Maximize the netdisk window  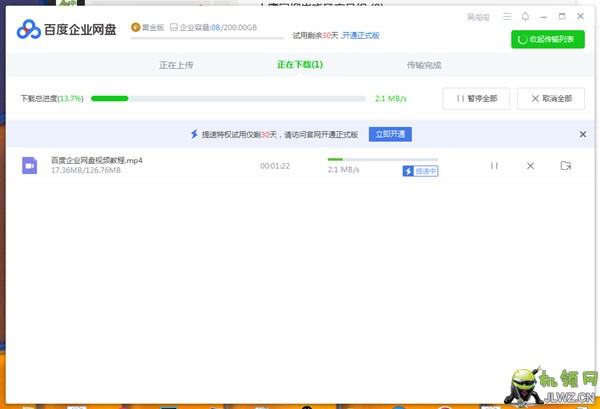(562, 16)
